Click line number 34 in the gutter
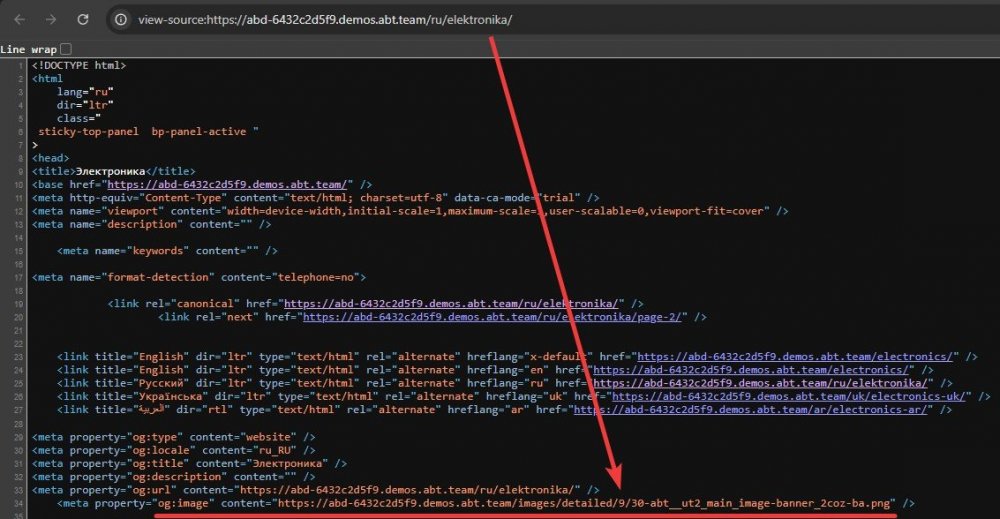 point(18,503)
